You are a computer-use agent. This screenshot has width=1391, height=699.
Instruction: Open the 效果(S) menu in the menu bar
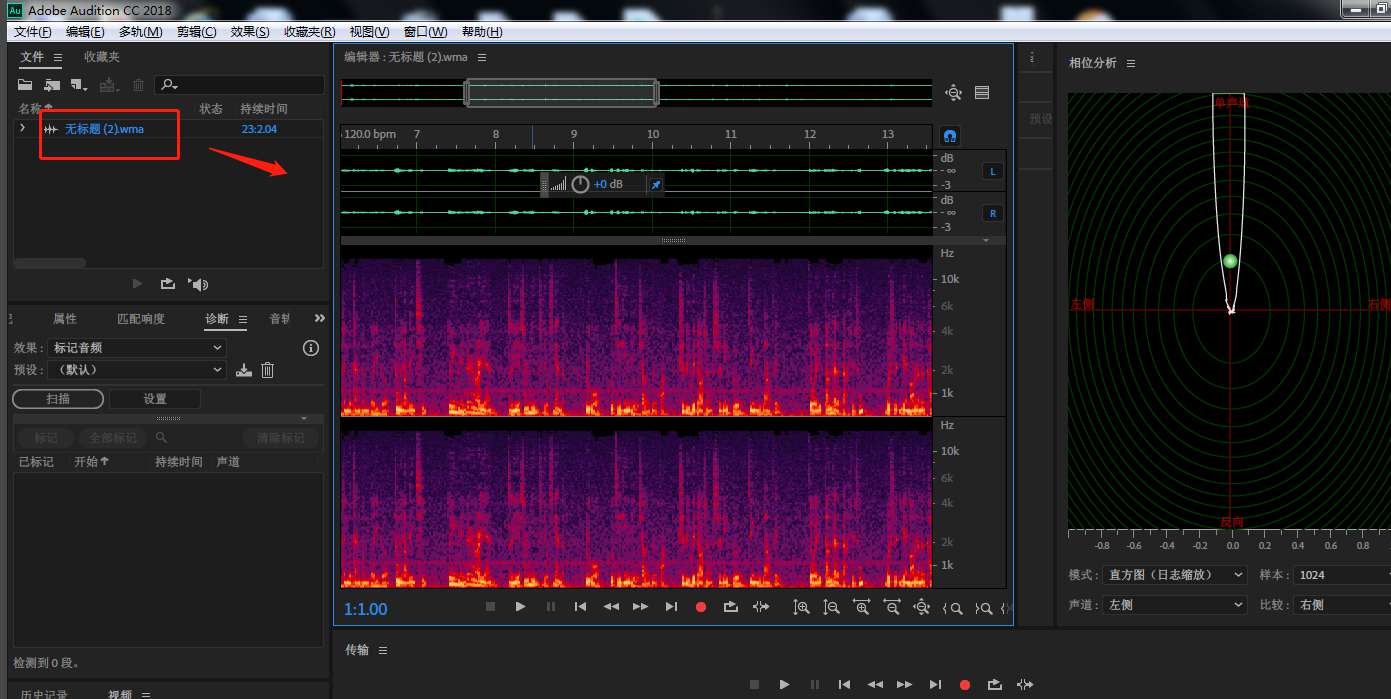(x=250, y=32)
